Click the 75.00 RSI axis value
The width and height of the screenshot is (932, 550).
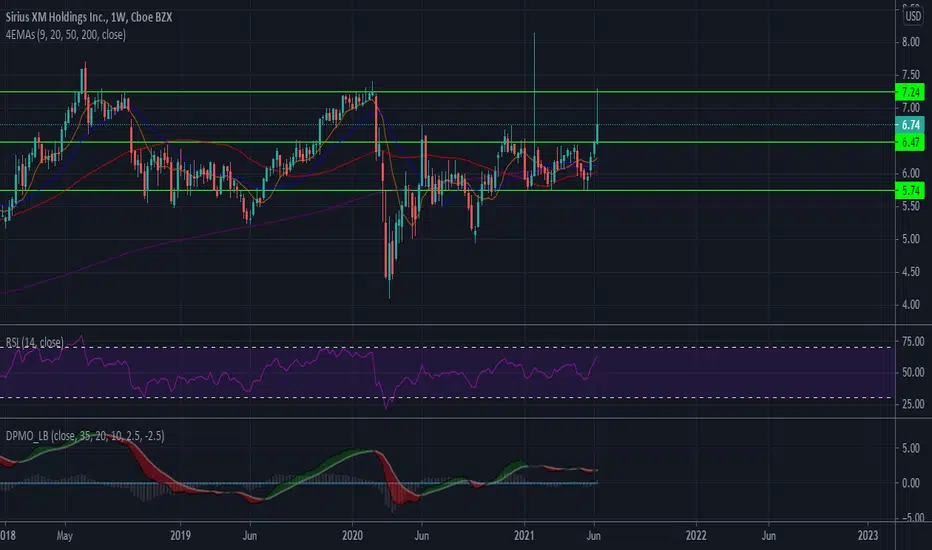(x=912, y=341)
